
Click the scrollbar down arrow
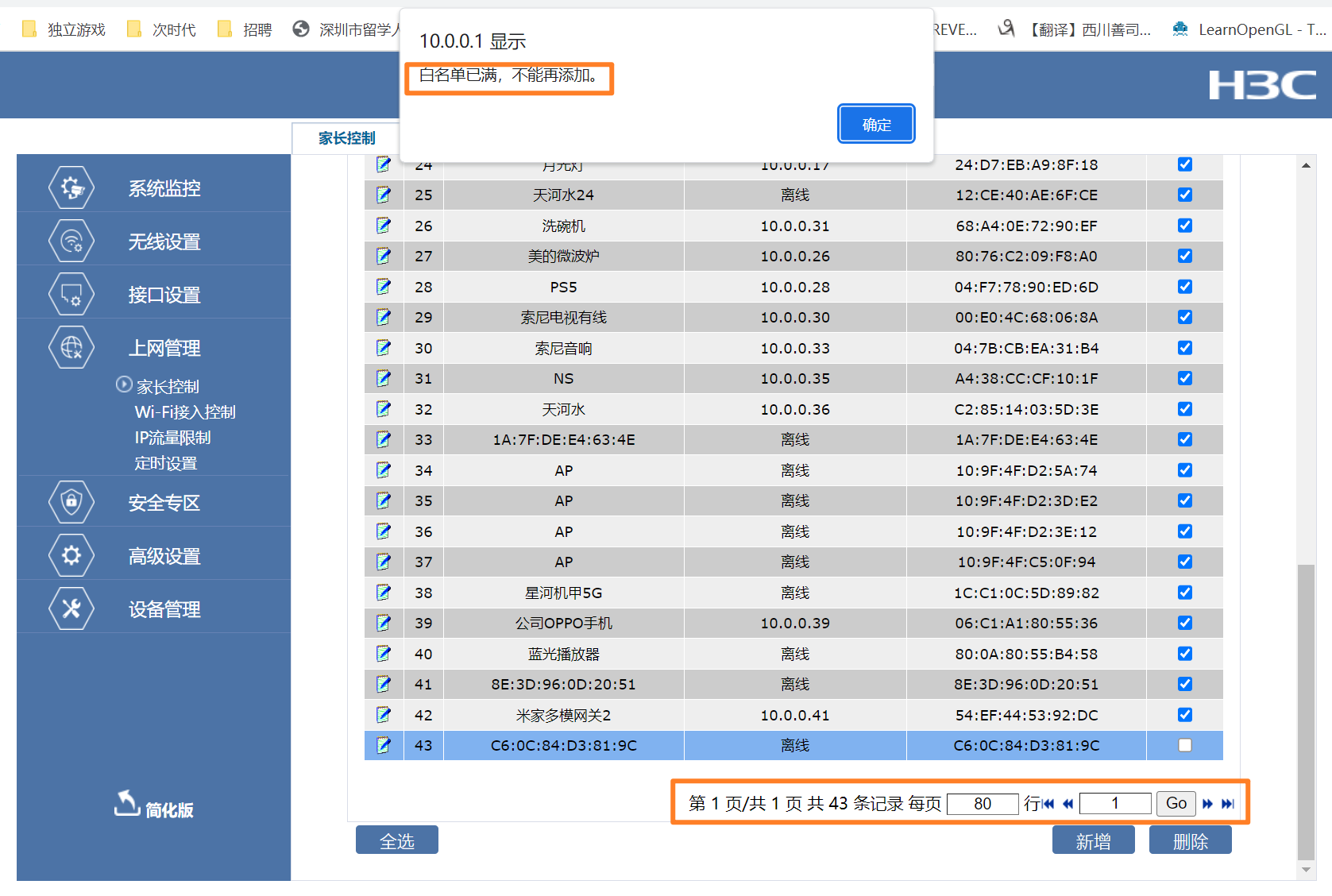coord(1306,870)
